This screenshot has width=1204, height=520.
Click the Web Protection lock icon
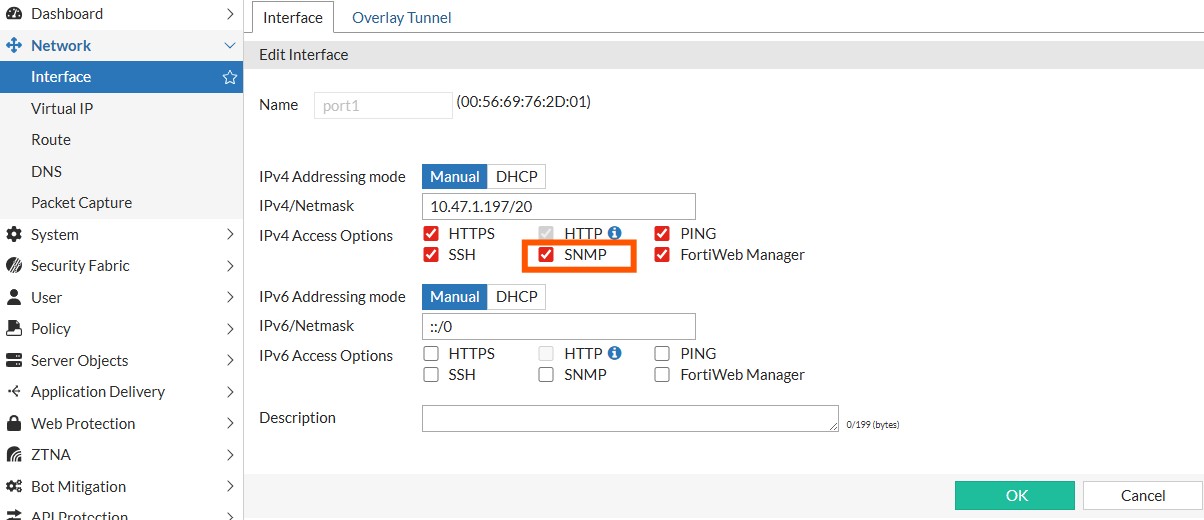tap(14, 424)
